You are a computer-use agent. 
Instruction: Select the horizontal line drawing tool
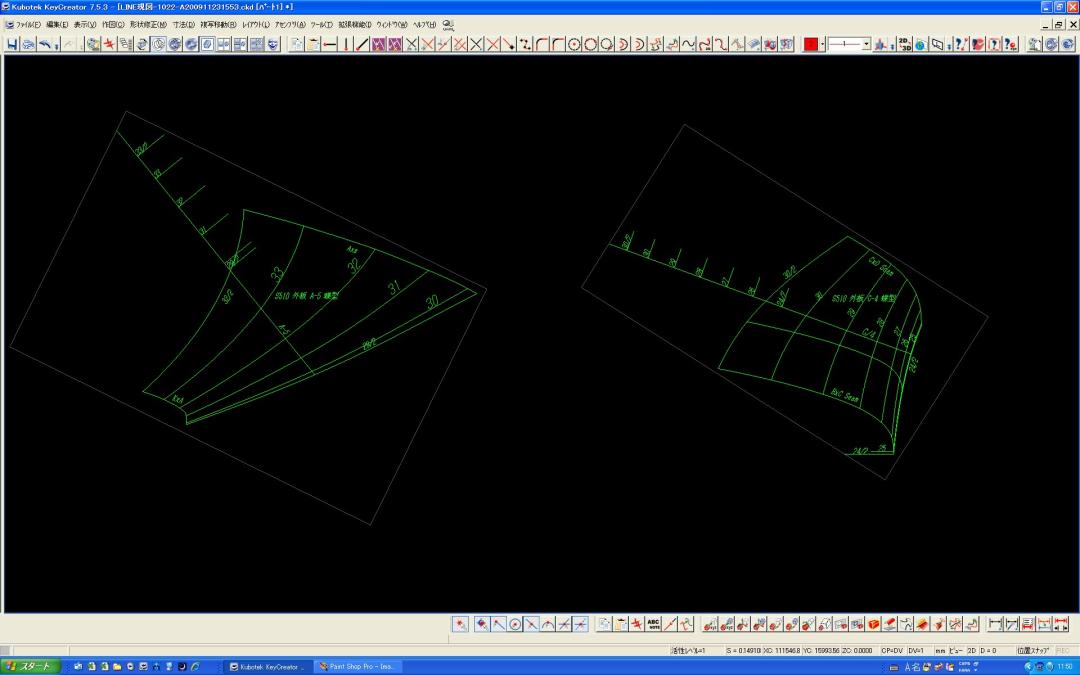point(330,44)
